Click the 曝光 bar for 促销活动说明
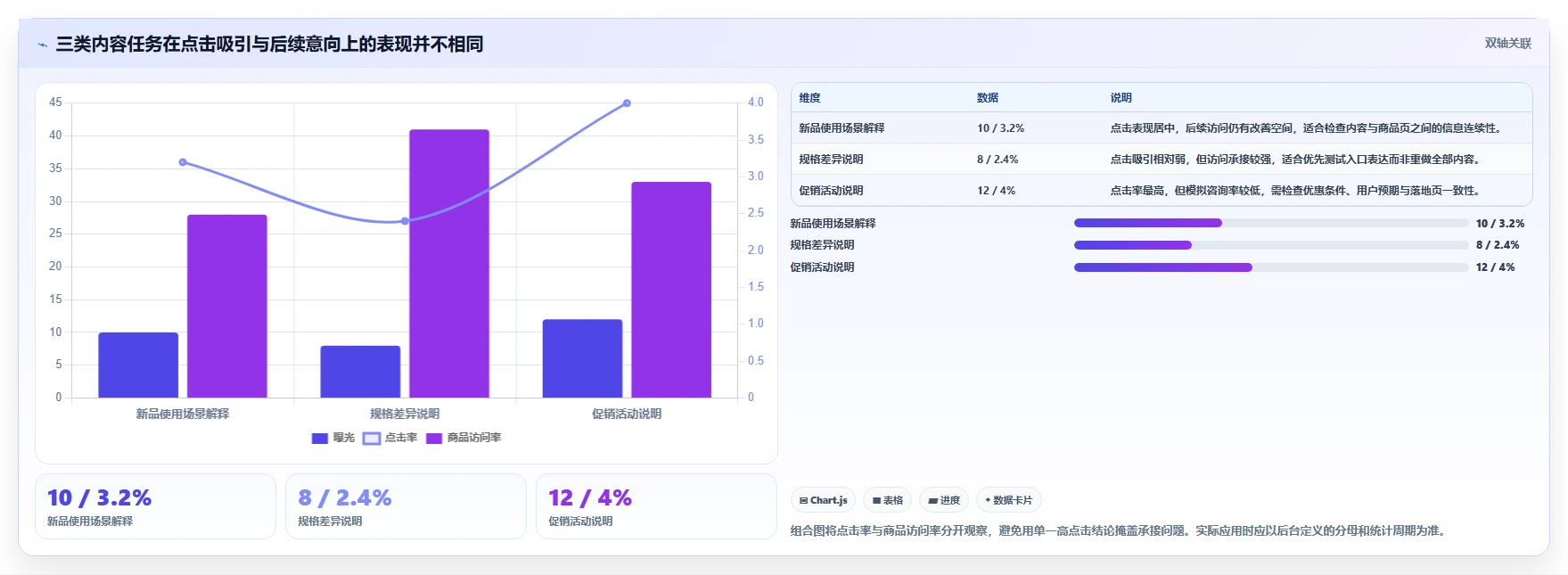Viewport: 1568px width, 575px height. coord(582,358)
